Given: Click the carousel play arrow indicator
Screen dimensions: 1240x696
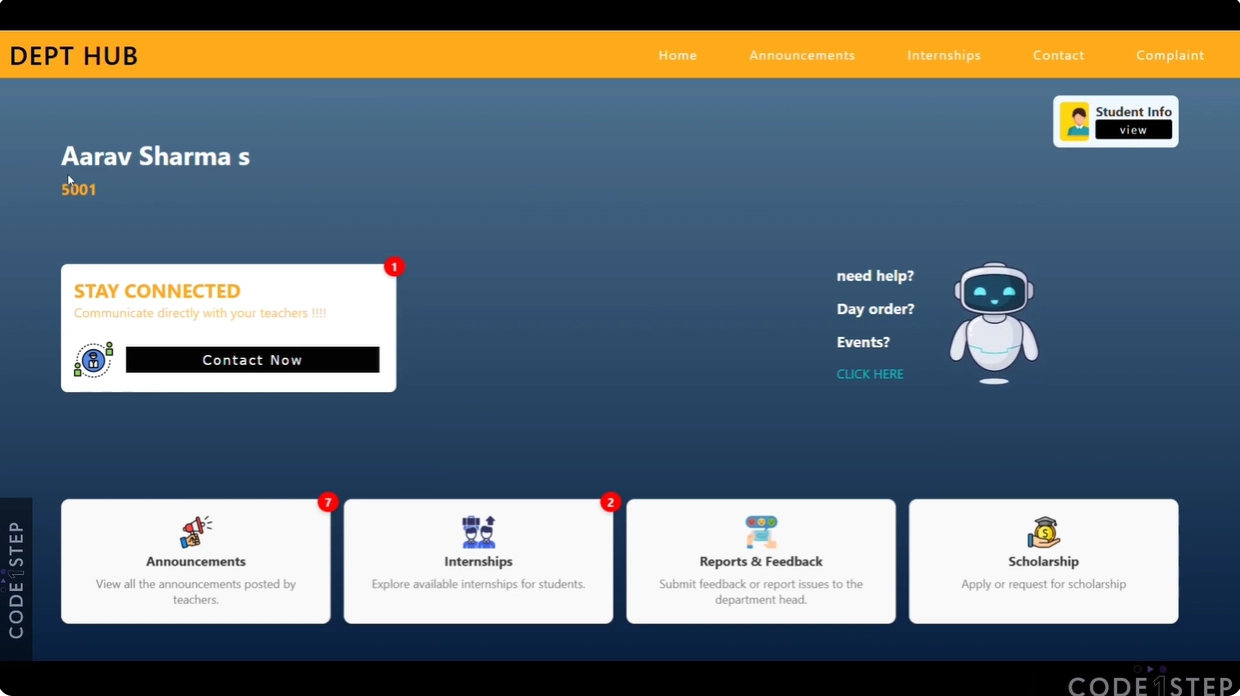Looking at the screenshot, I should pos(1150,669).
